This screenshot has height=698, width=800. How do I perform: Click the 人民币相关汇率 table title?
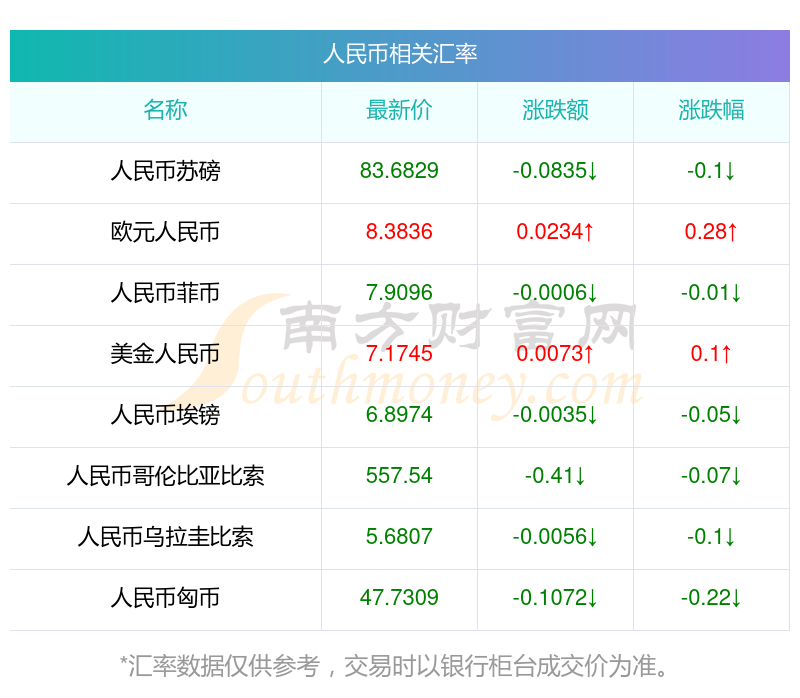coord(400,54)
